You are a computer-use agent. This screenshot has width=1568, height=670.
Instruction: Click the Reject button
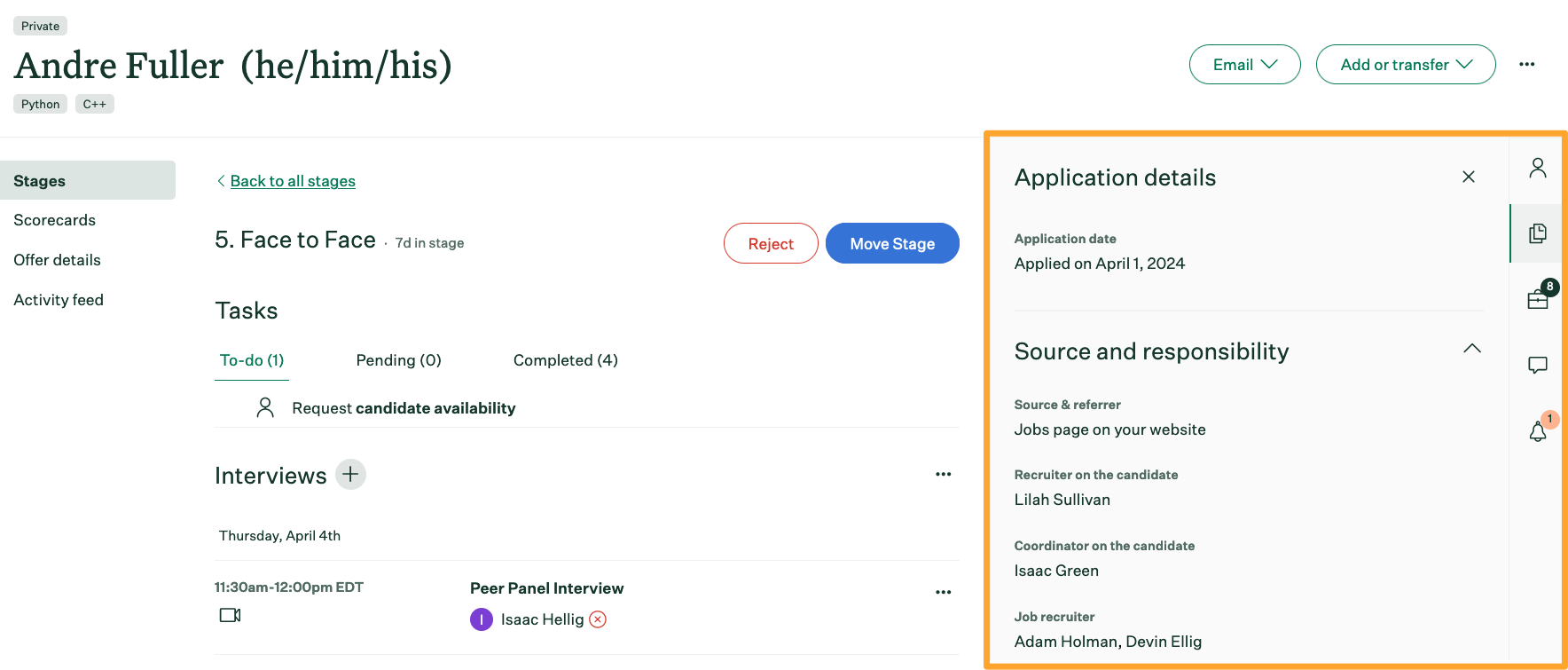click(770, 244)
